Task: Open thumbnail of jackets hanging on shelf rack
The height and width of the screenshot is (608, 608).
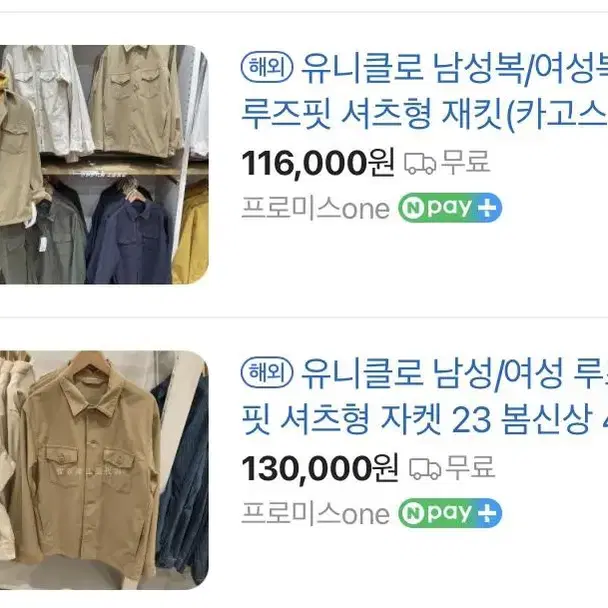Action: 104,164
